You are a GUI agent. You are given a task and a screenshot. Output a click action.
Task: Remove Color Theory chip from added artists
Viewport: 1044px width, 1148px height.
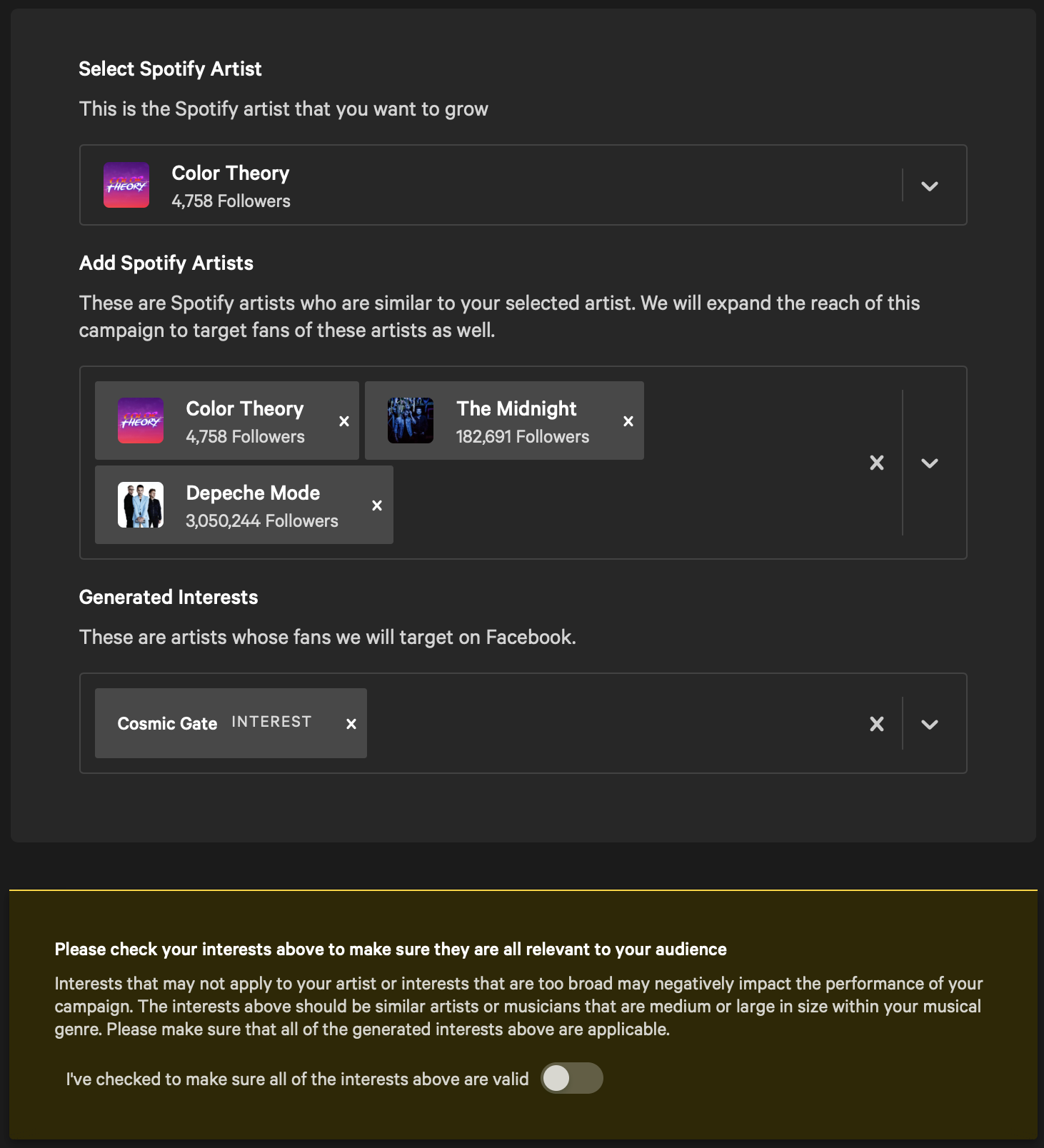344,421
